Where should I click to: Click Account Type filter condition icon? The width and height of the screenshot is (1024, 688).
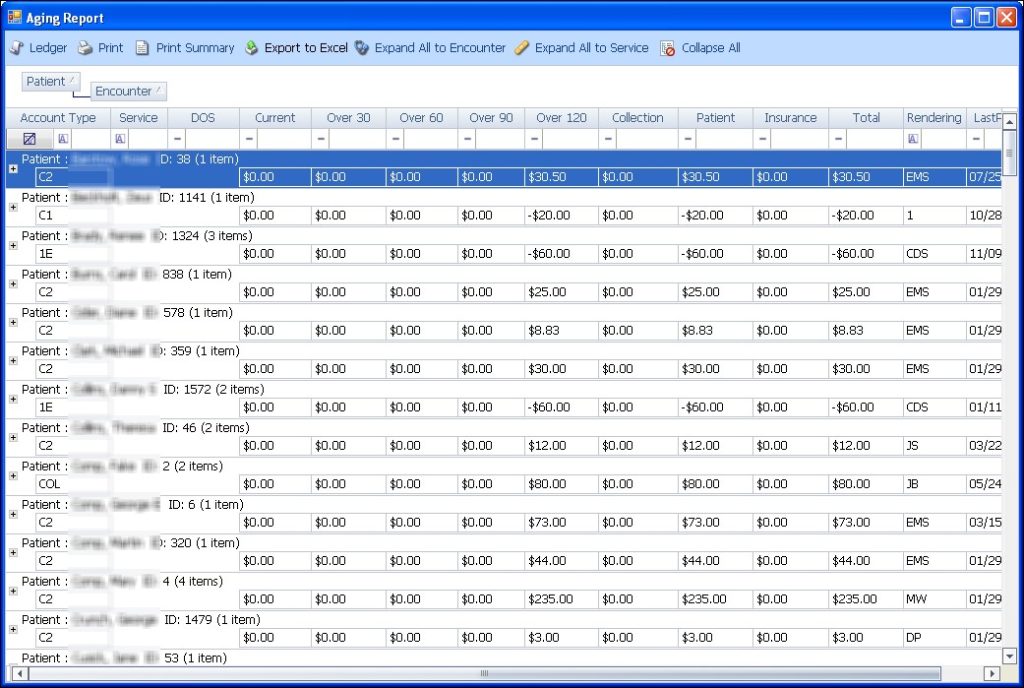pos(63,138)
